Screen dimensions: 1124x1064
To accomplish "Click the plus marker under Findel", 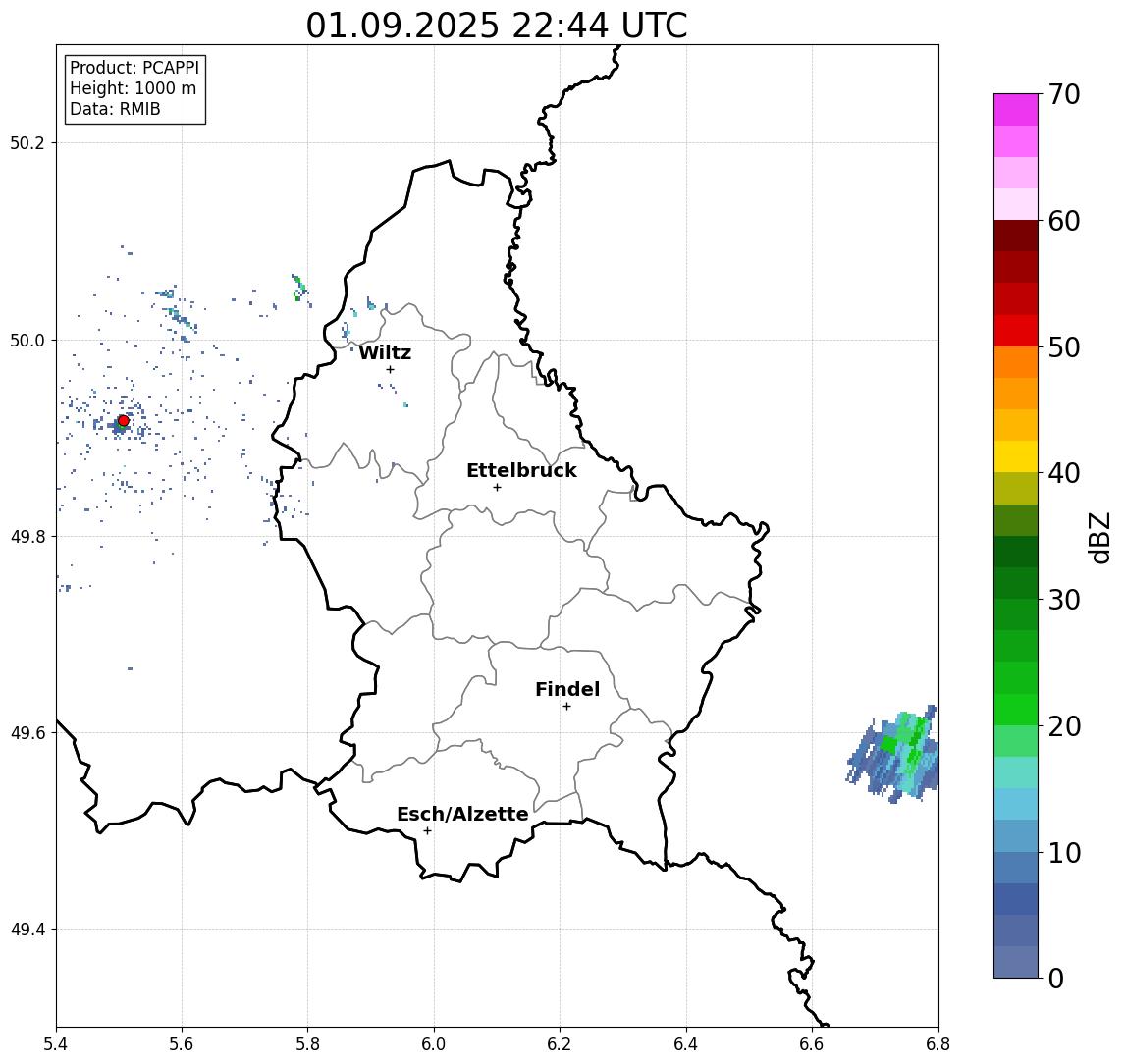I will click(566, 707).
